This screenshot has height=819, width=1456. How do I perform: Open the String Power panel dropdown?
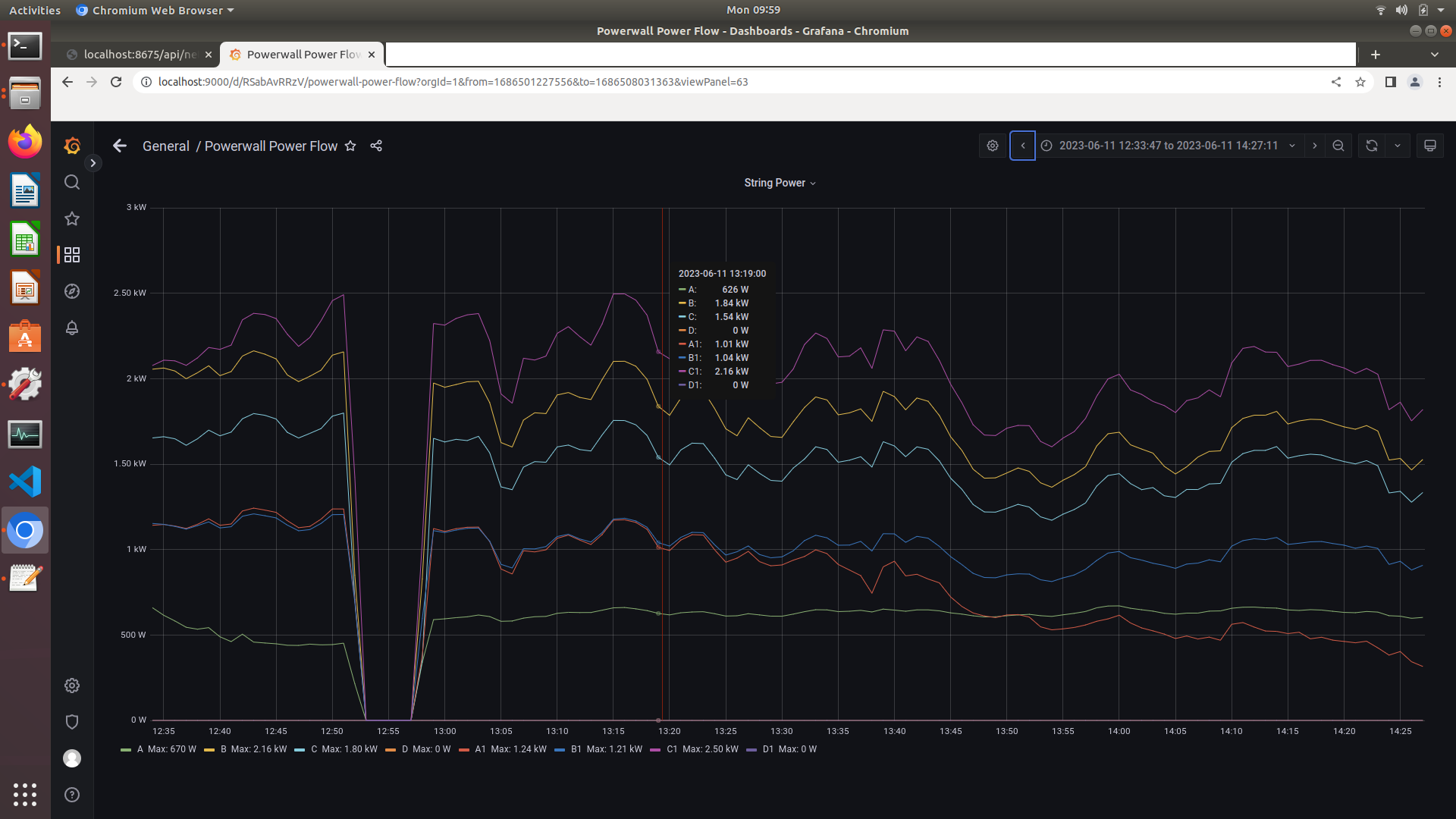click(780, 183)
